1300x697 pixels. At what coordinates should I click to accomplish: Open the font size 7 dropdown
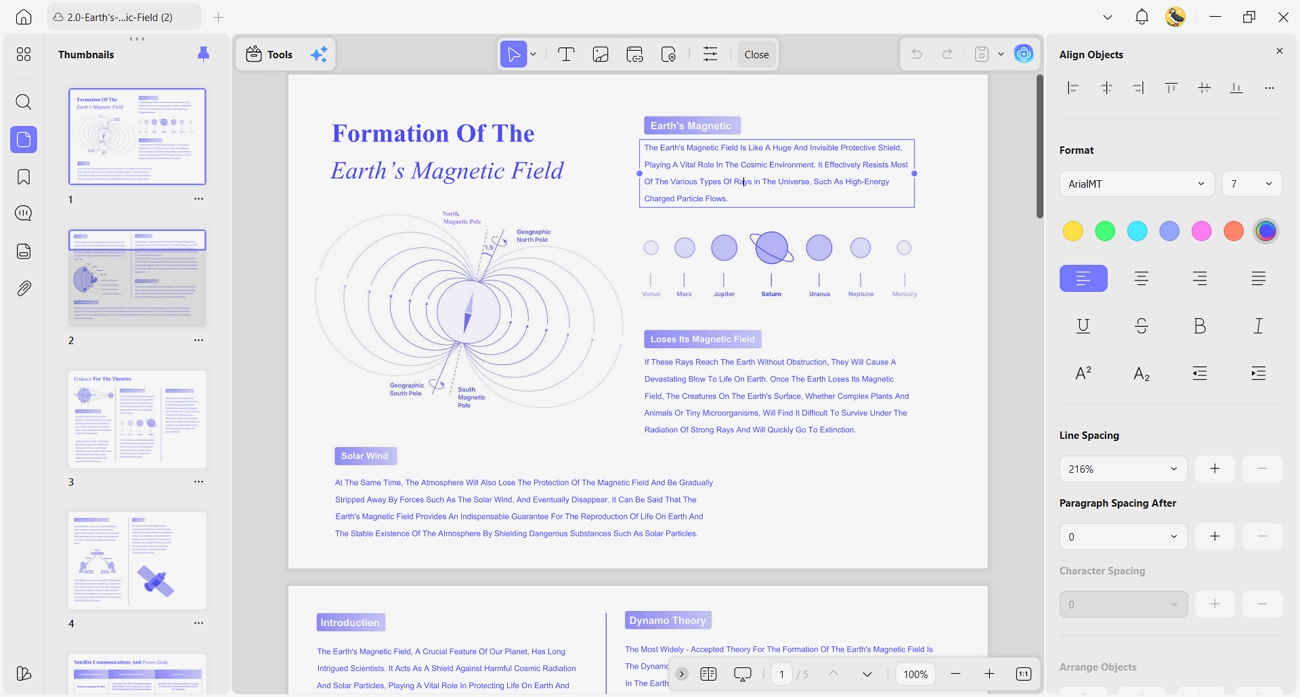click(x=1252, y=184)
